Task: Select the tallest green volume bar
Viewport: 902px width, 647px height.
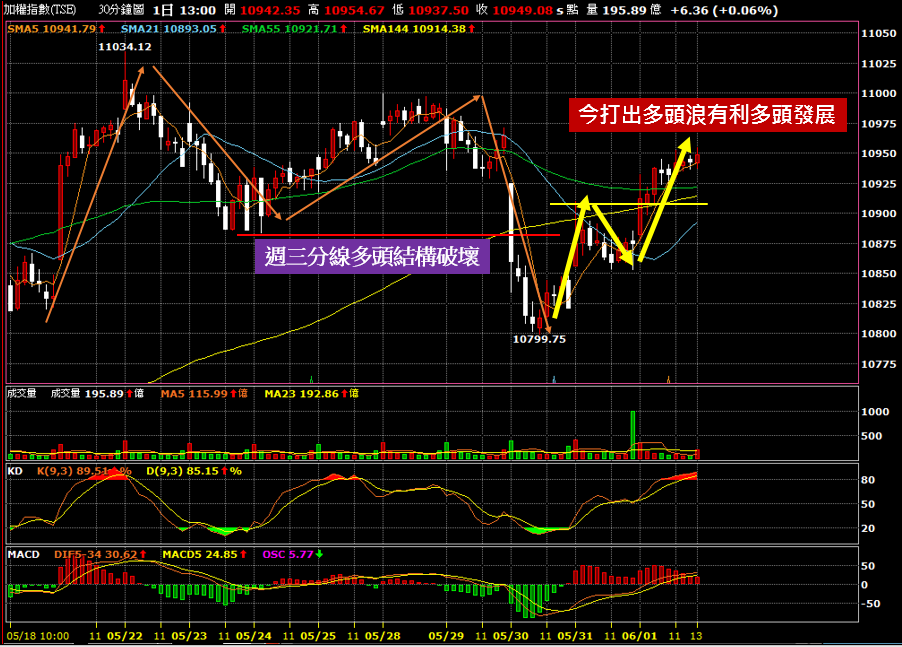Action: pyautogui.click(x=632, y=434)
